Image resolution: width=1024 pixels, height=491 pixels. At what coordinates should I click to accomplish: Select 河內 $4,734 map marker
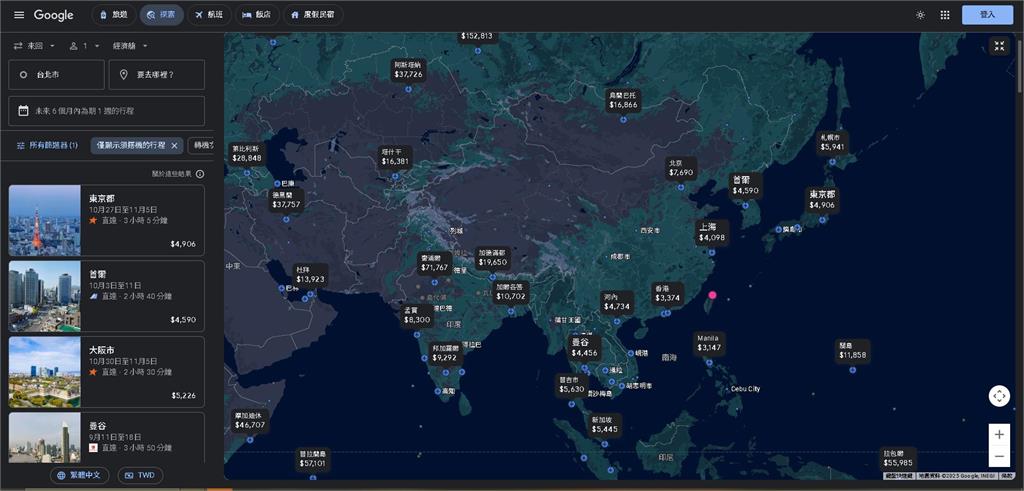point(616,302)
